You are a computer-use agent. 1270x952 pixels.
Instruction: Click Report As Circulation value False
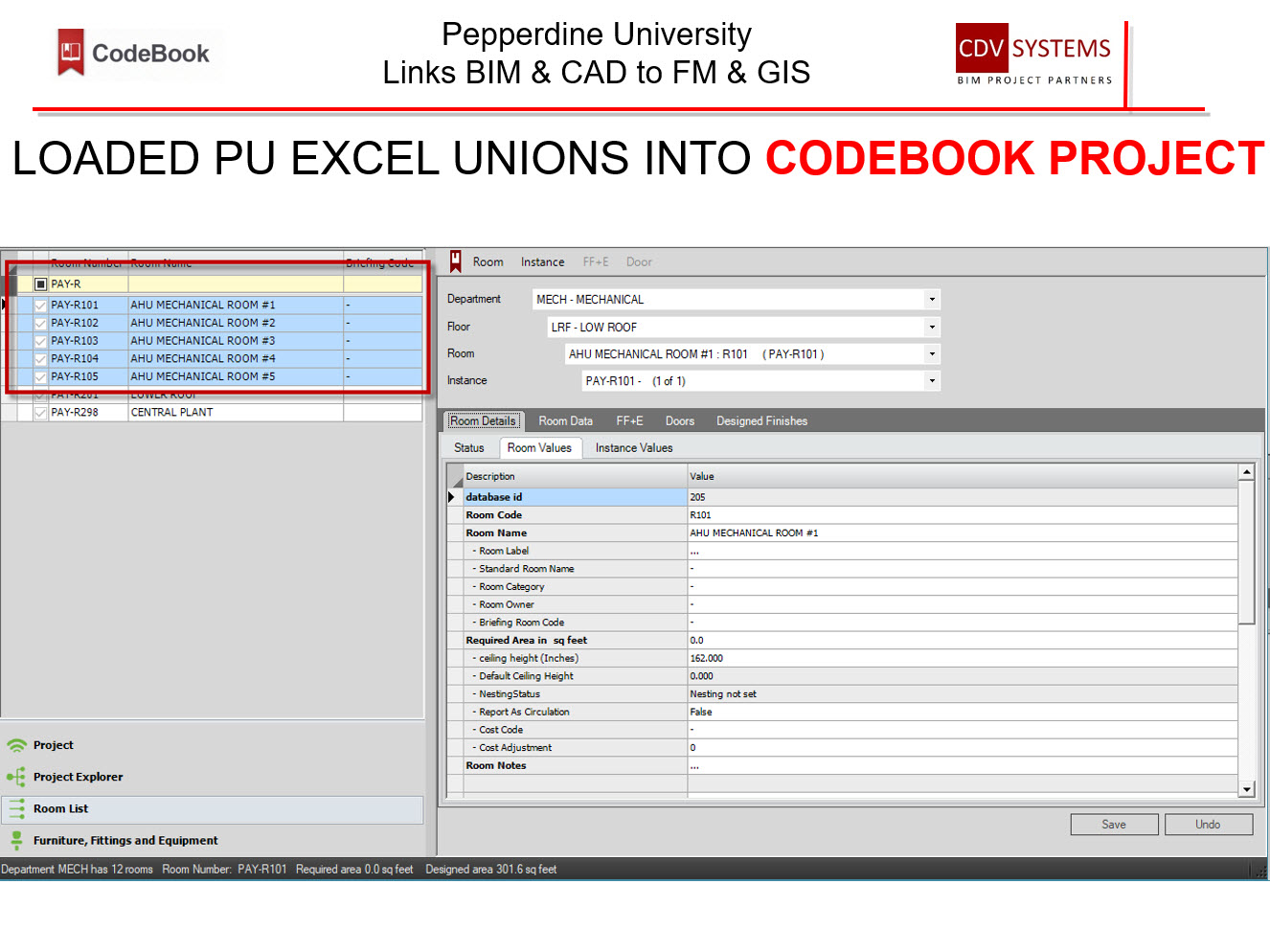pyautogui.click(x=962, y=713)
